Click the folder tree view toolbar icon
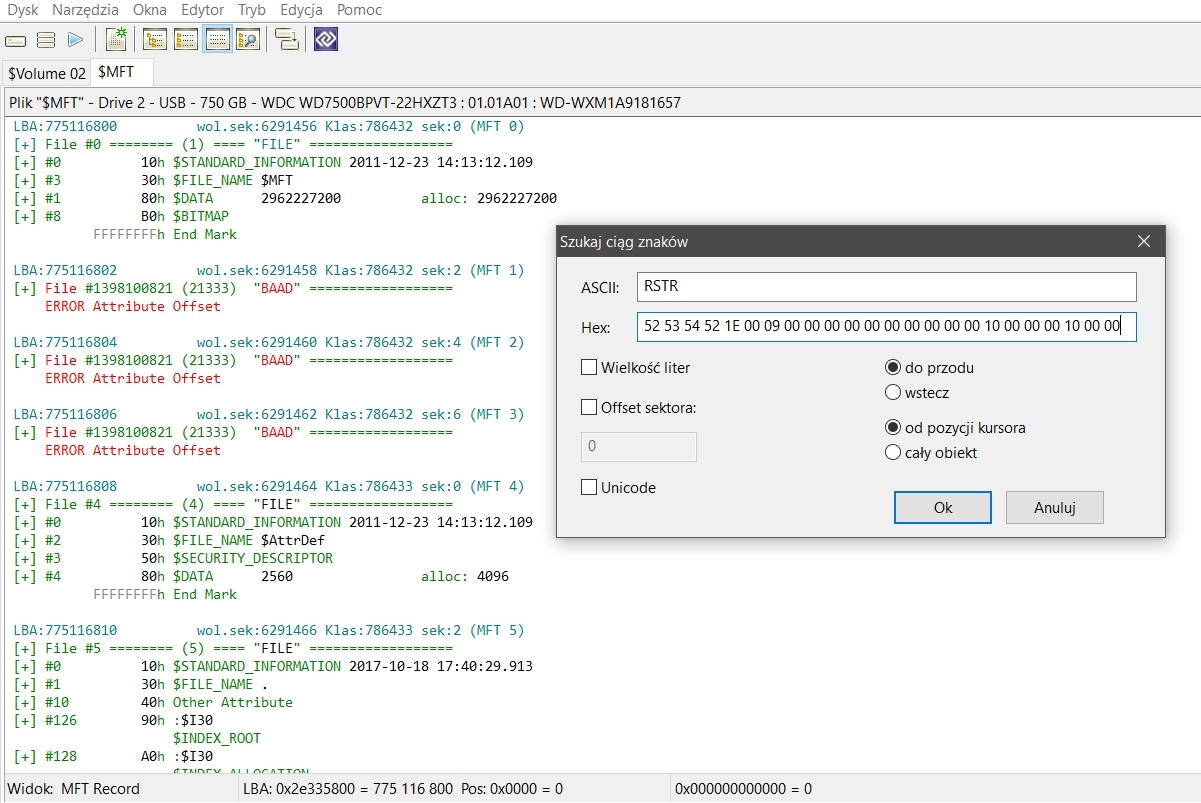Image resolution: width=1201 pixels, height=803 pixels. tap(155, 39)
